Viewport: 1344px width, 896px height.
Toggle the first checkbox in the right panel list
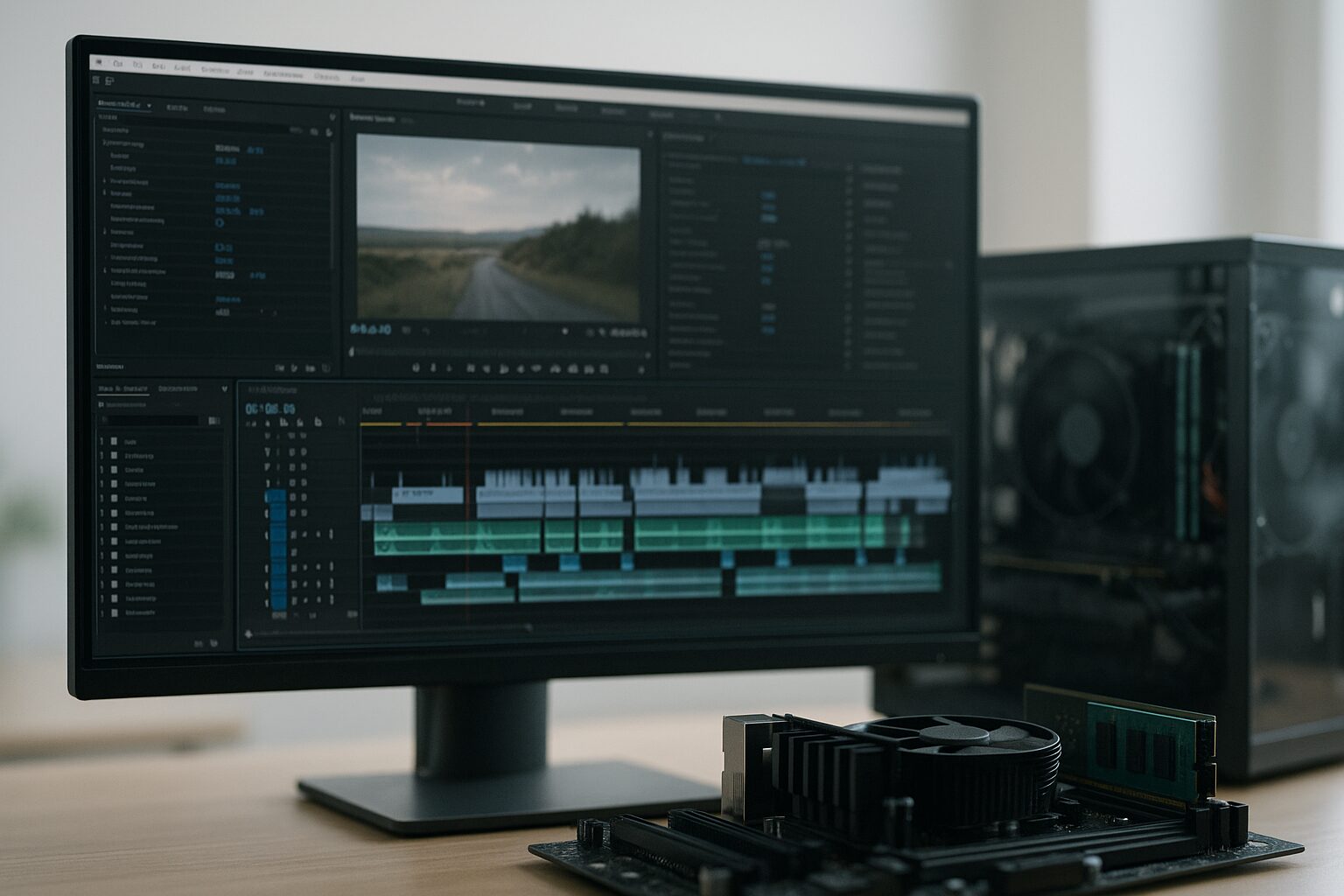(x=848, y=168)
